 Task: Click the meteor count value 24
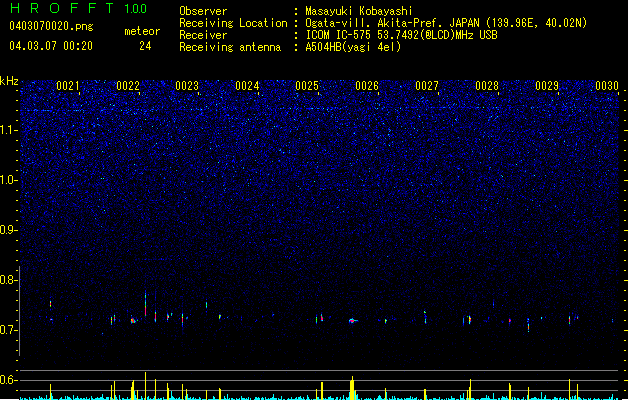[145, 46]
